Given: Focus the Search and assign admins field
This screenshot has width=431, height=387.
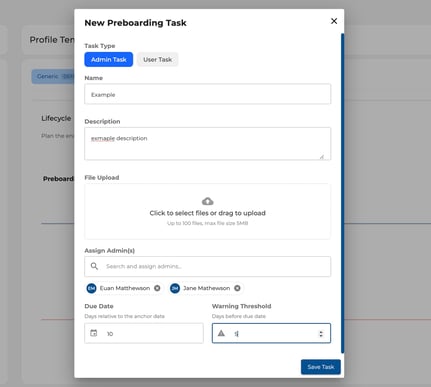Looking at the screenshot, I should pos(207,266).
